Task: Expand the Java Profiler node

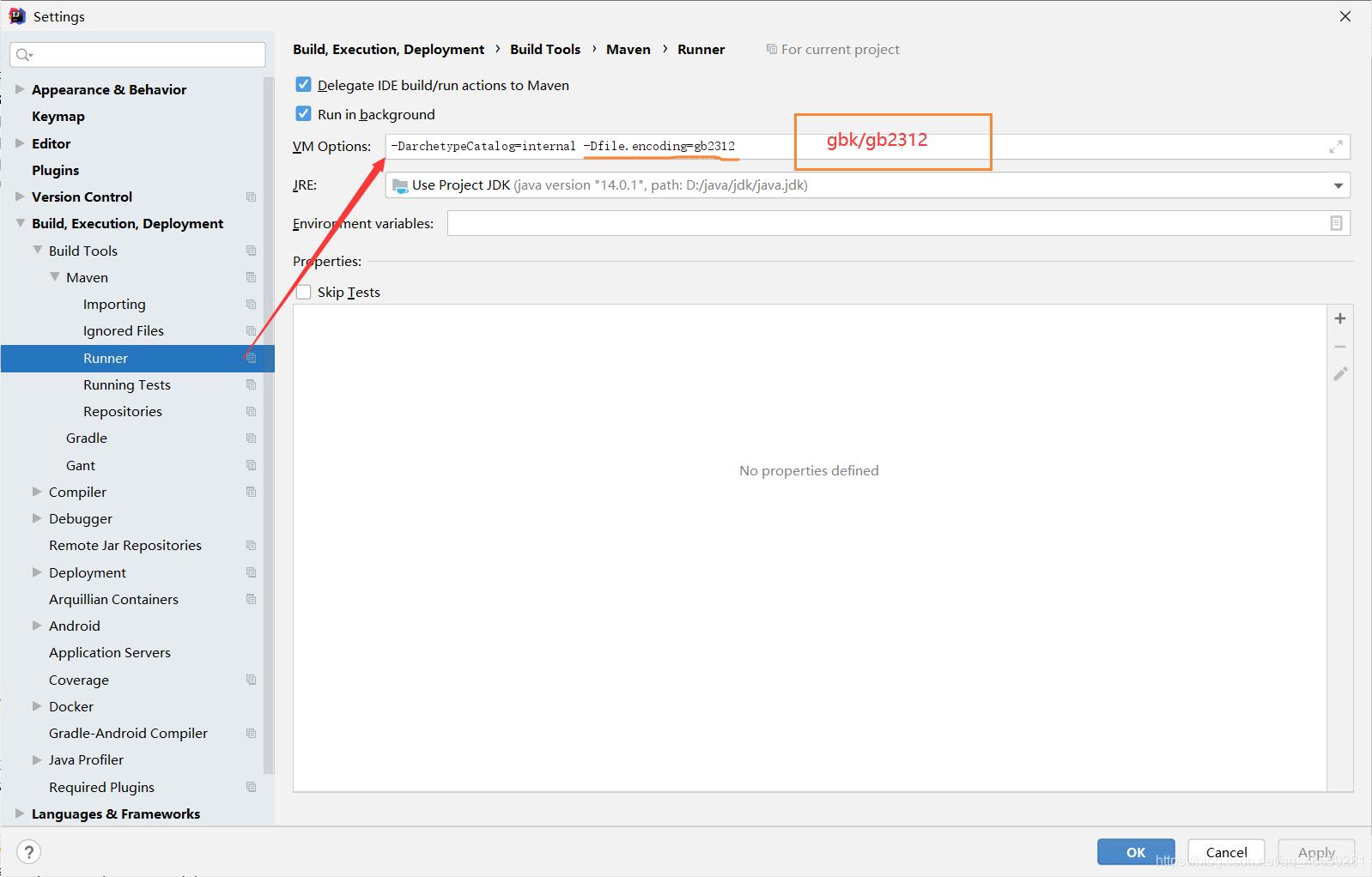Action: coord(37,759)
